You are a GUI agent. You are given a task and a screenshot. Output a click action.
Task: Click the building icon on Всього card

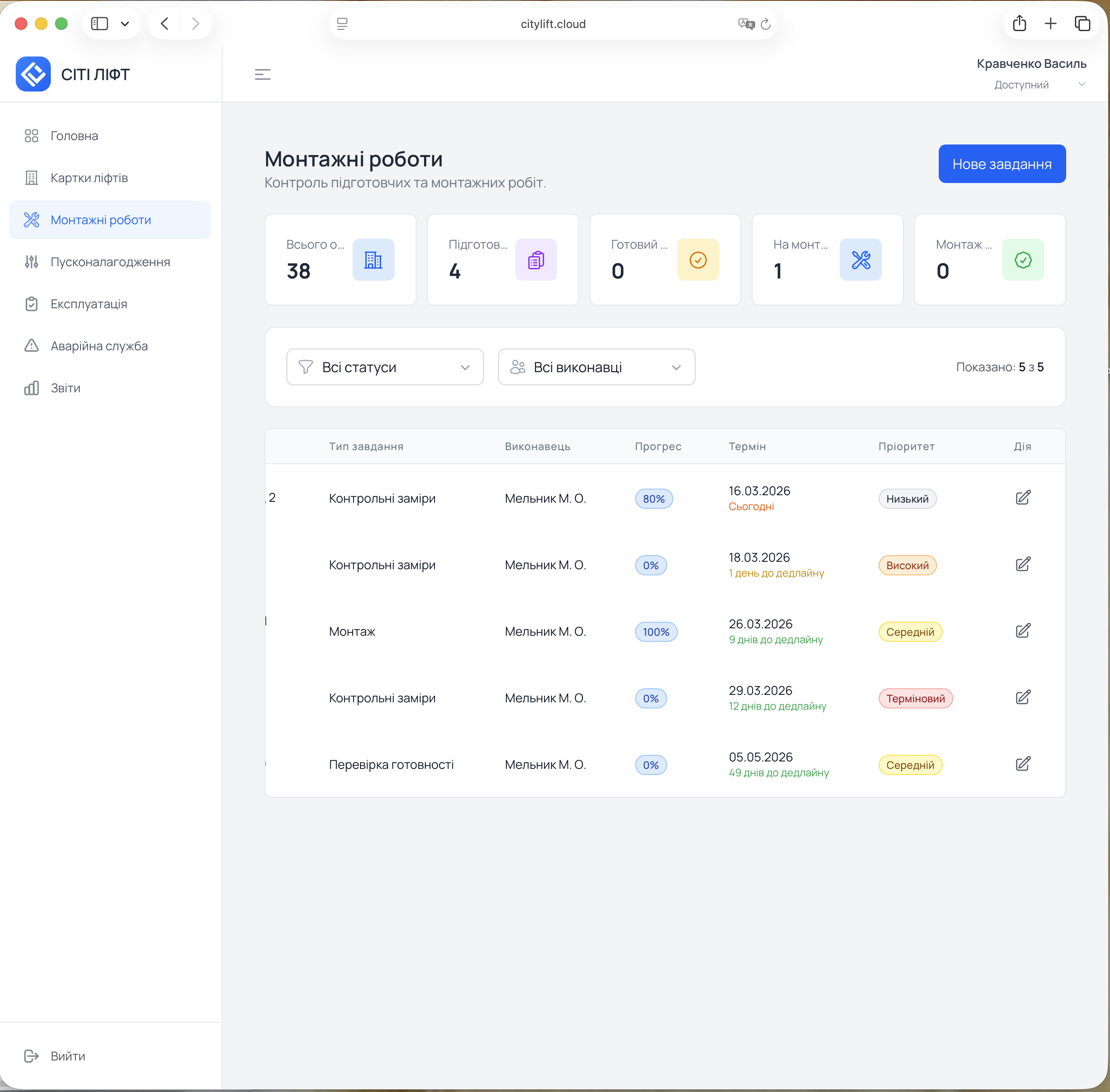[373, 260]
